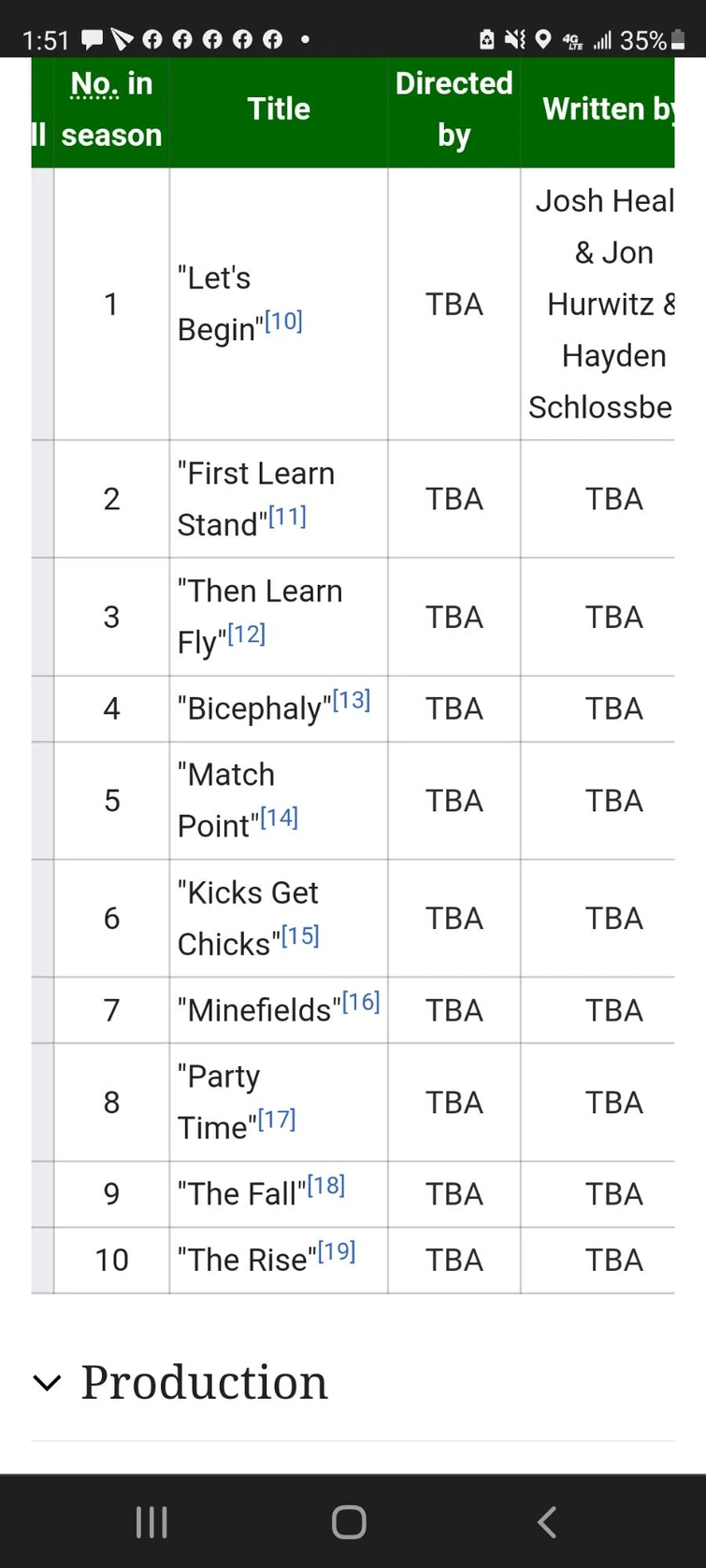Open the recent apps navigation button
This screenshot has width=706, height=1568.
(151, 1521)
